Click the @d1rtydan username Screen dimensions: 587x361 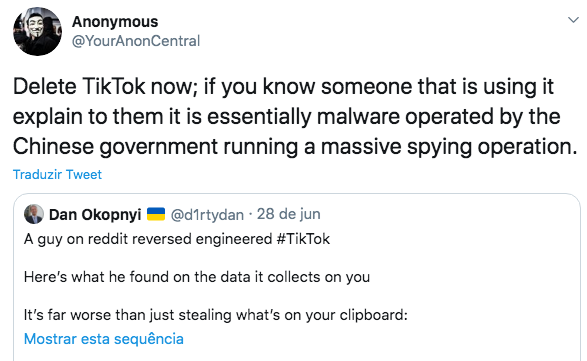(207, 215)
